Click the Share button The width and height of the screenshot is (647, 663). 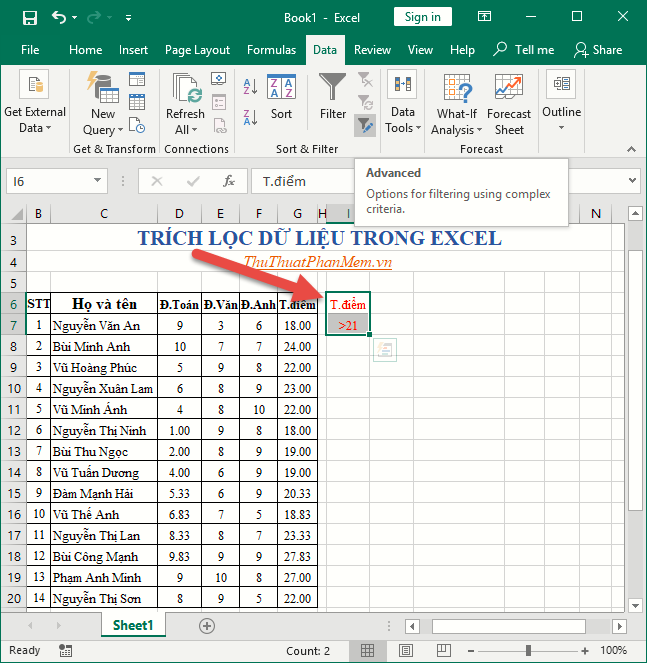click(x=598, y=50)
